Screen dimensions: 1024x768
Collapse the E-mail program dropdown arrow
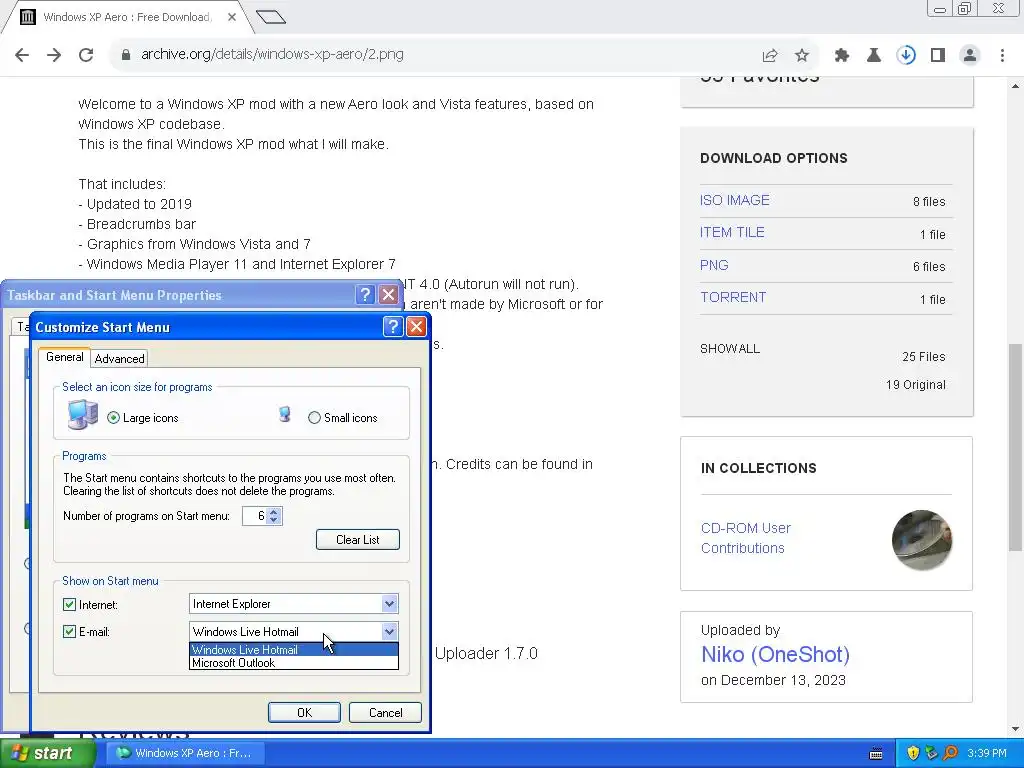(x=389, y=632)
